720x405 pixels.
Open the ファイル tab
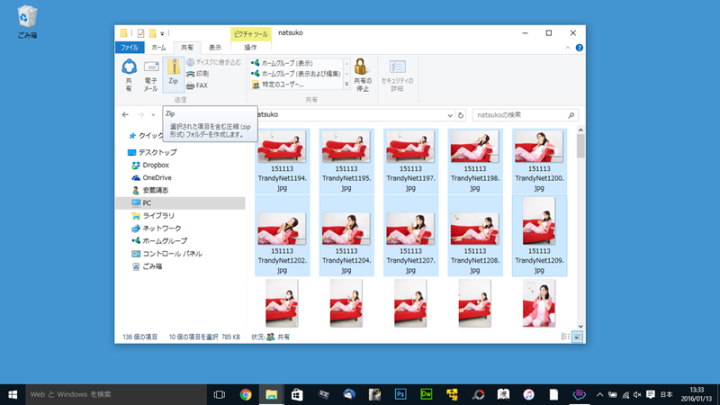[129, 47]
